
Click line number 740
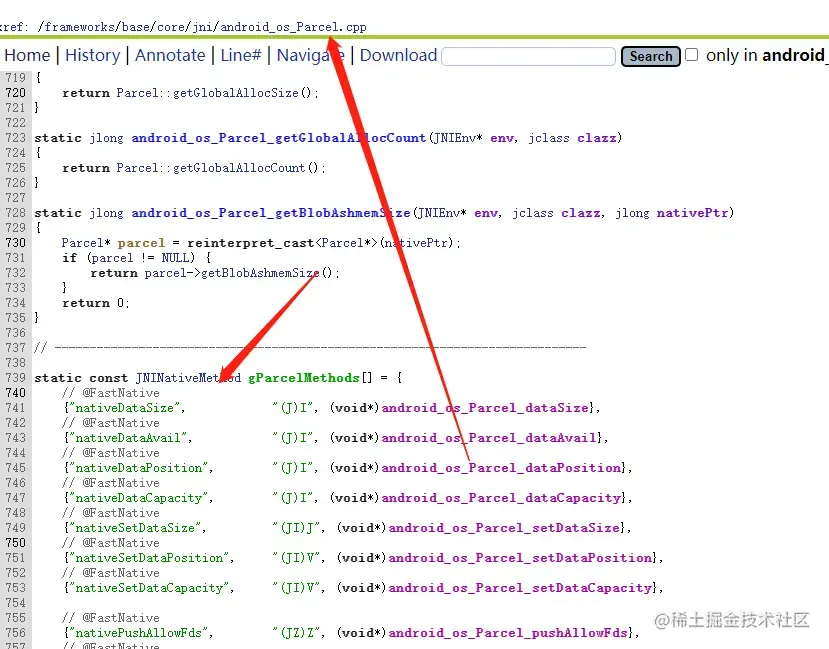15,393
